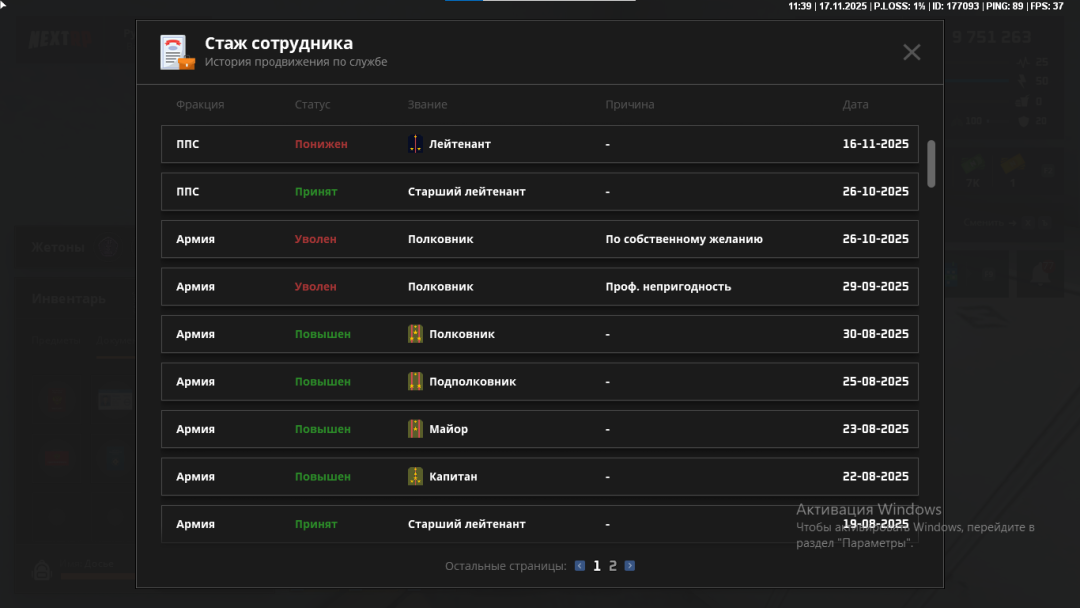The height and width of the screenshot is (608, 1080).
Task: Go to next page with right arrow
Action: point(630,566)
